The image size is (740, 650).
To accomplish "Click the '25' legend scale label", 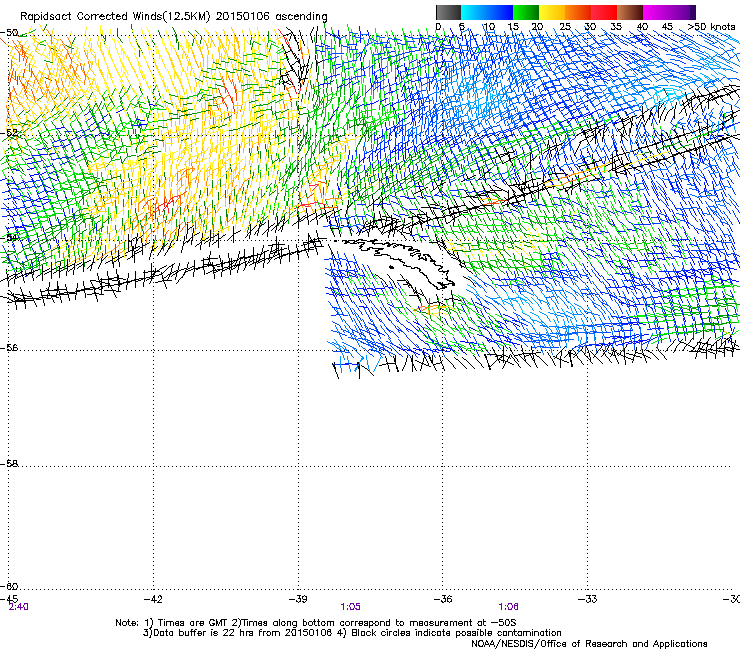I will tap(565, 27).
